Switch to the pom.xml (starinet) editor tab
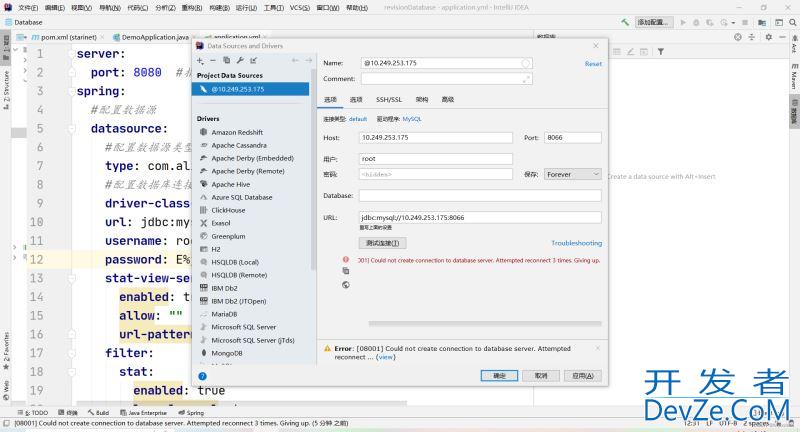Image resolution: width=800 pixels, height=432 pixels. (x=68, y=37)
